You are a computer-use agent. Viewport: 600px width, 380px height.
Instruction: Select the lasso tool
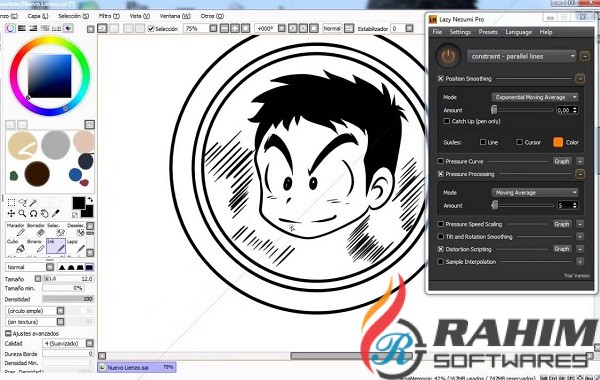tap(23, 202)
